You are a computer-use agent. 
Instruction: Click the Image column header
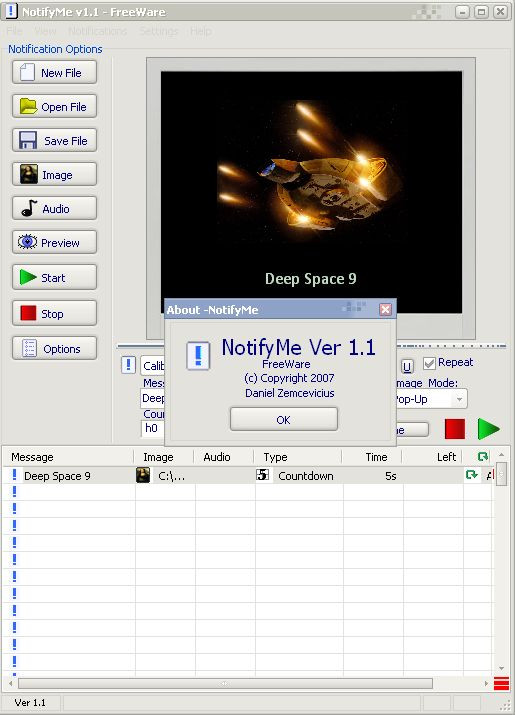tap(164, 457)
